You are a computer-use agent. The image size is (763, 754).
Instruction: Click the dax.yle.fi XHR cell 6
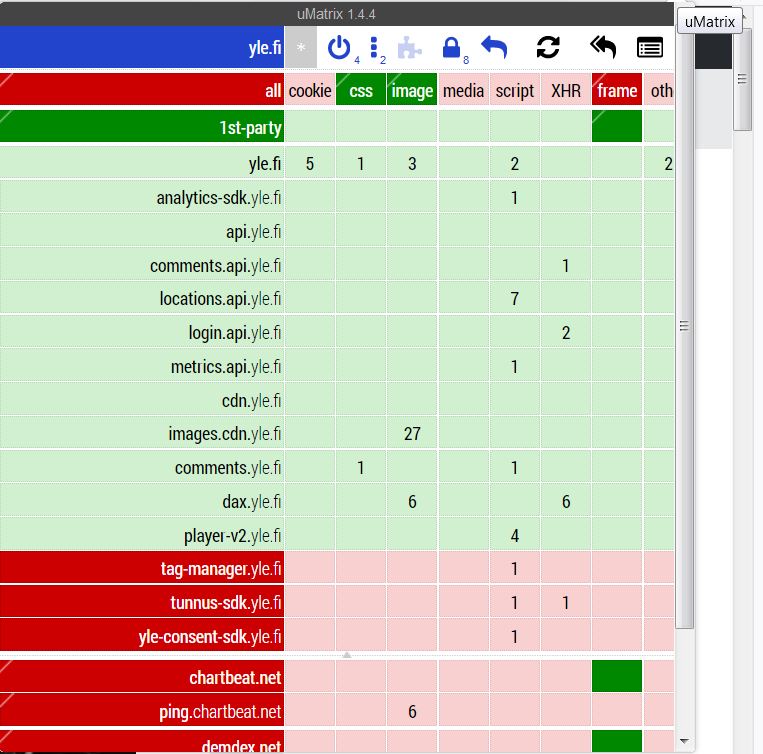coord(566,502)
